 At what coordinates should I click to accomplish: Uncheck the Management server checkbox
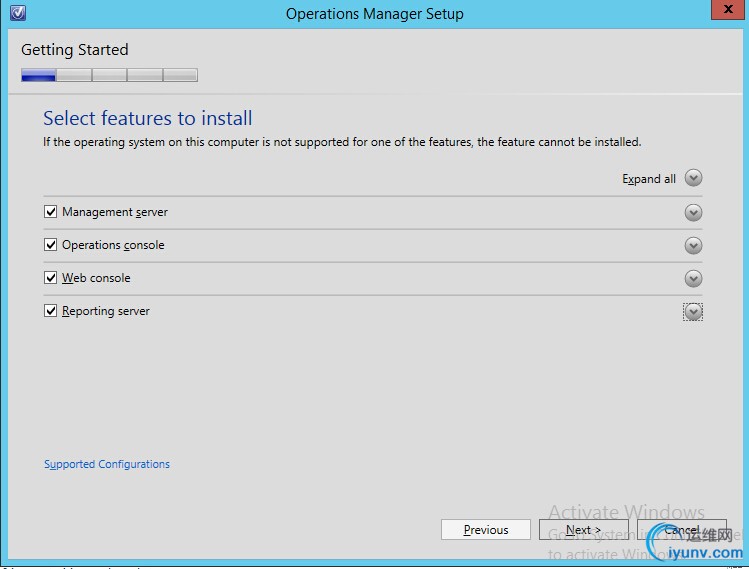coord(51,212)
